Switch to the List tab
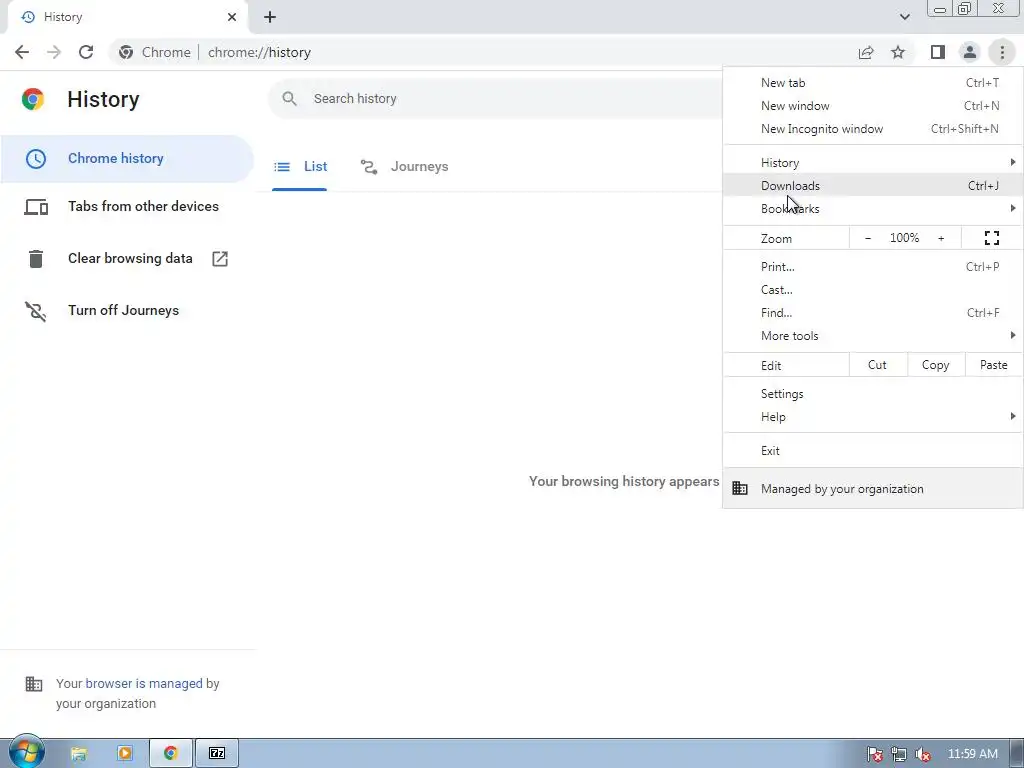Screen dimensions: 1024x768 coord(300,167)
